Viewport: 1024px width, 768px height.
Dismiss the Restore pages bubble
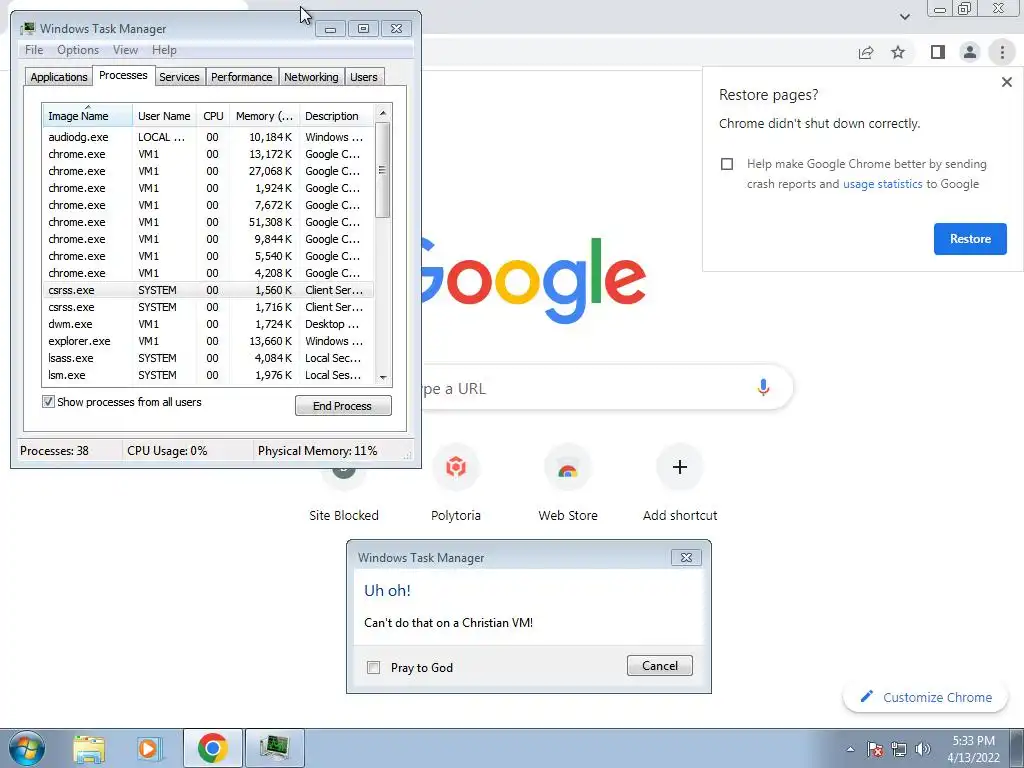pos(1006,82)
